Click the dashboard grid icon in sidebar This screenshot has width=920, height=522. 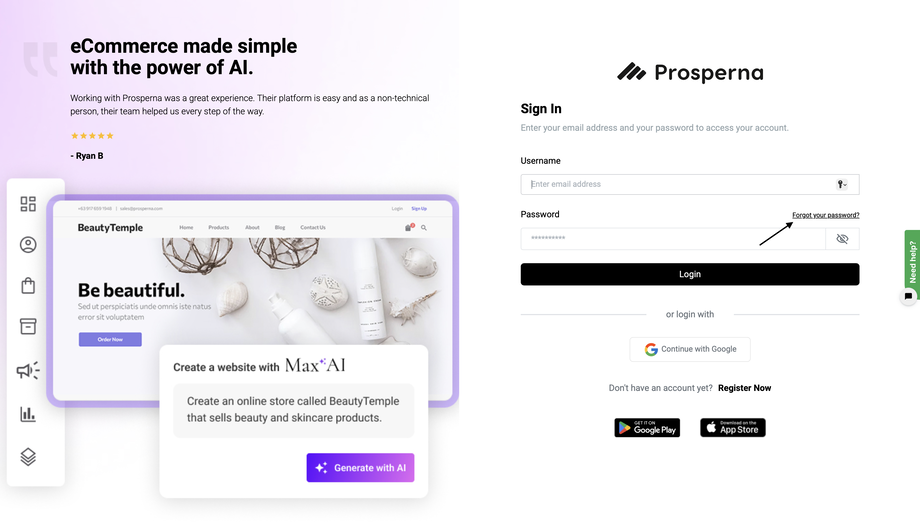[28, 204]
